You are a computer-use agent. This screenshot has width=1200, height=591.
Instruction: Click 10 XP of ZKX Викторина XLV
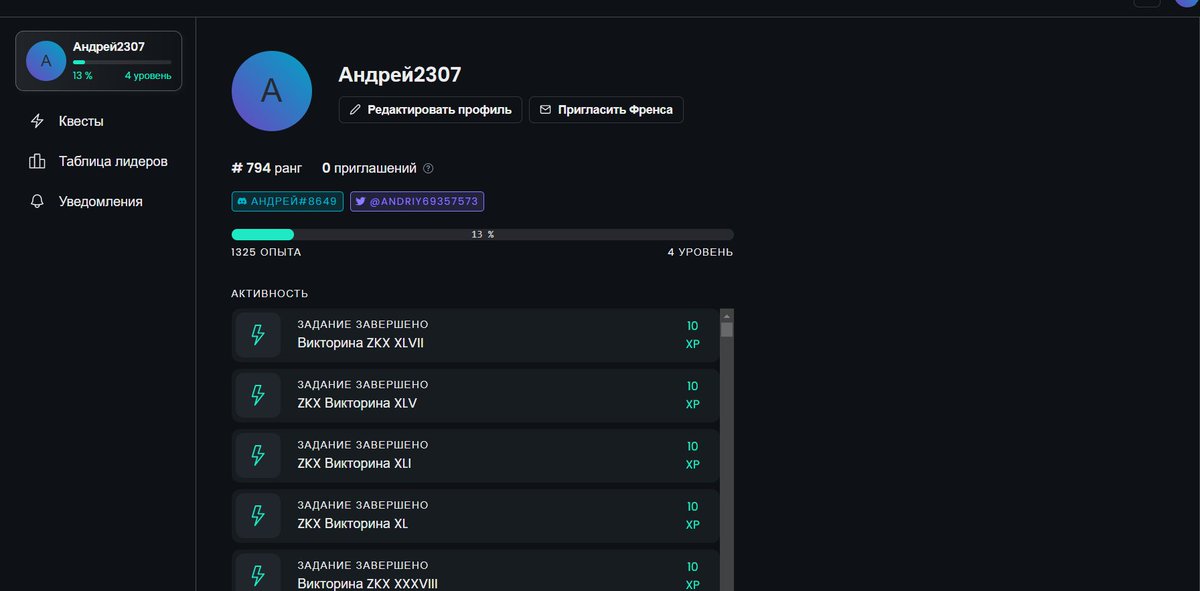(x=692, y=395)
